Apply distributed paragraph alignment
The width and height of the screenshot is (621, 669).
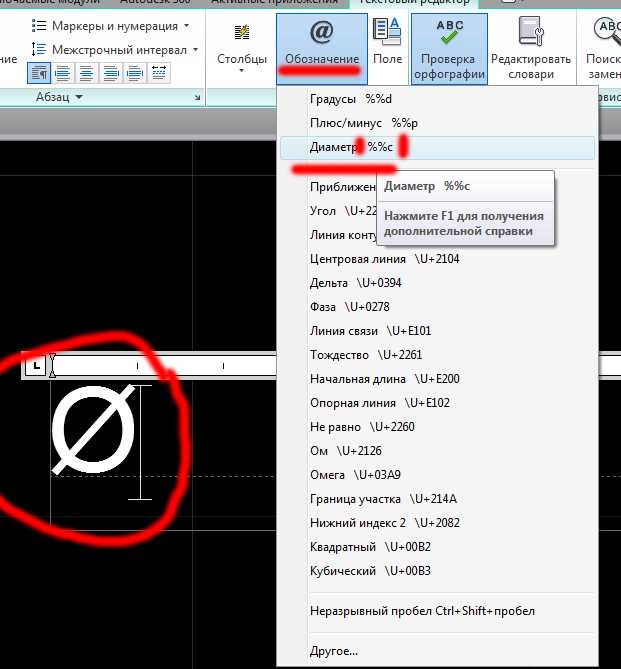pos(159,73)
